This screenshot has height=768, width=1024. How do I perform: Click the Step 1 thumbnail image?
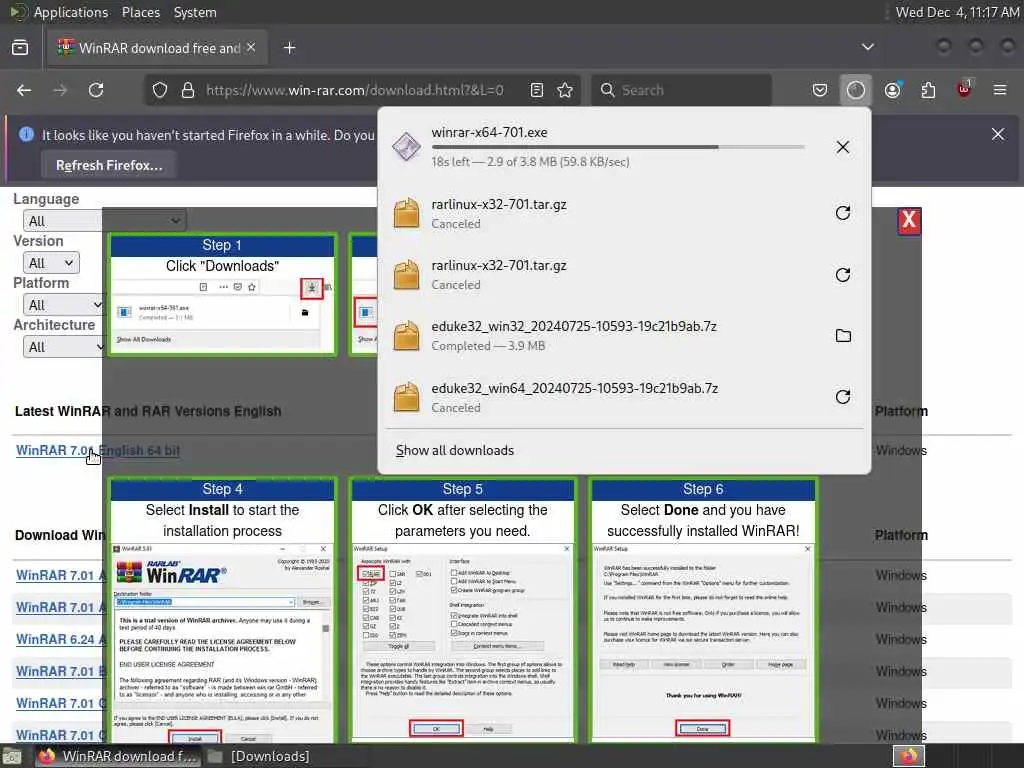click(222, 295)
